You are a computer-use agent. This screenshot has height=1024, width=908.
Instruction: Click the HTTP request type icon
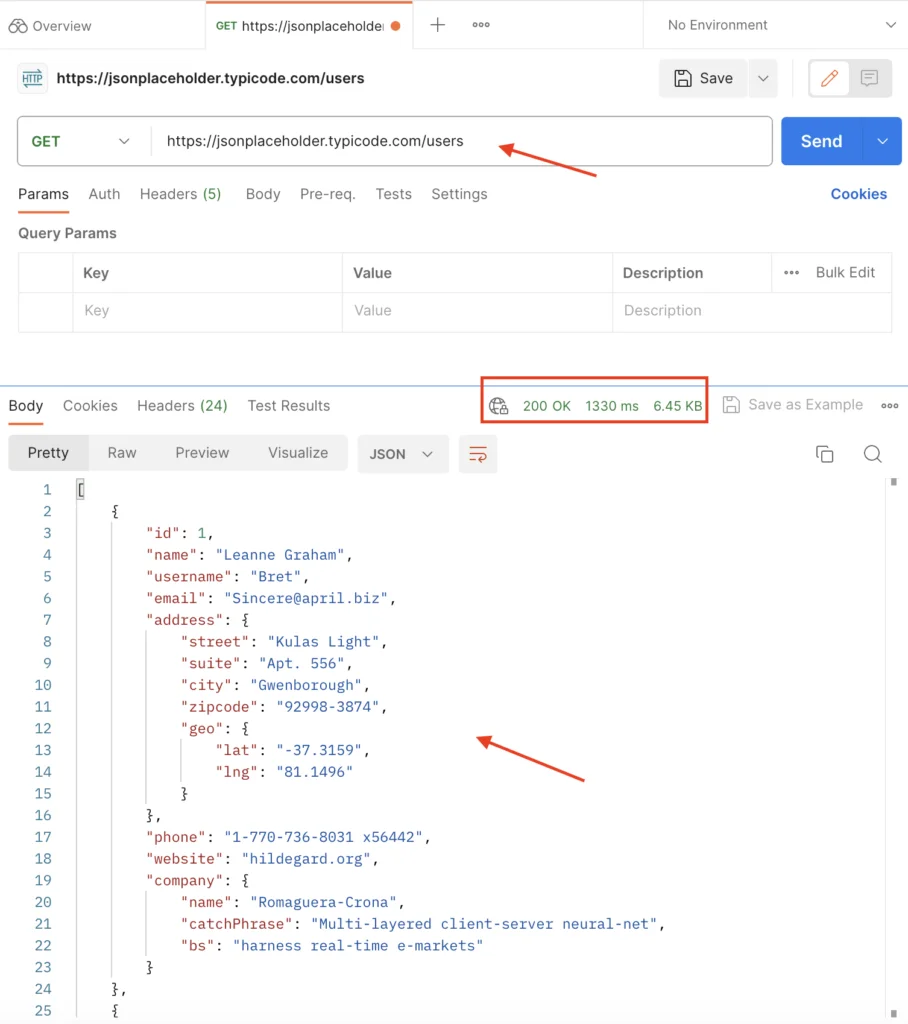pyautogui.click(x=32, y=78)
